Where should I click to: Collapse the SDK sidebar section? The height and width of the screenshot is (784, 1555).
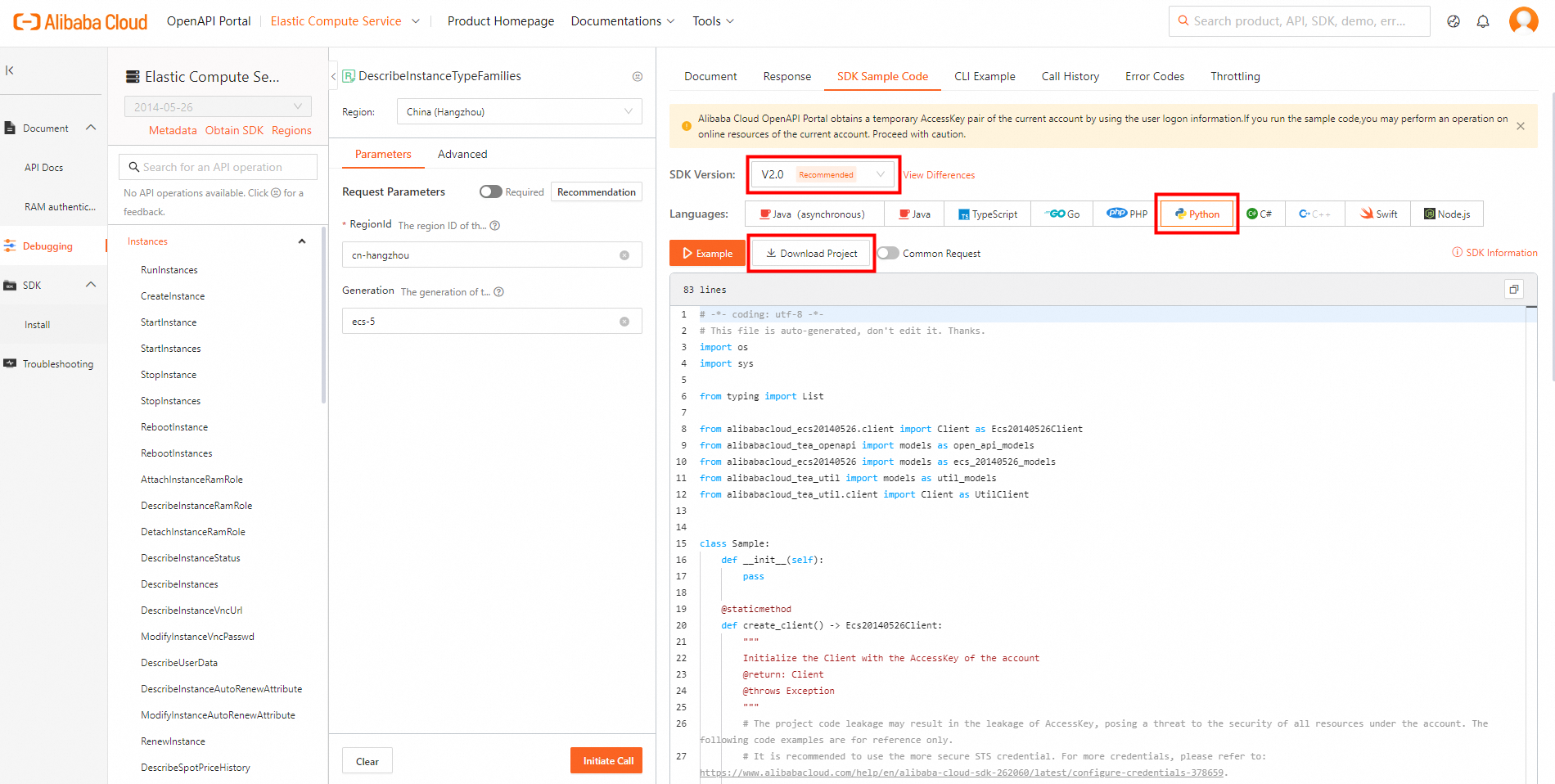click(x=91, y=285)
